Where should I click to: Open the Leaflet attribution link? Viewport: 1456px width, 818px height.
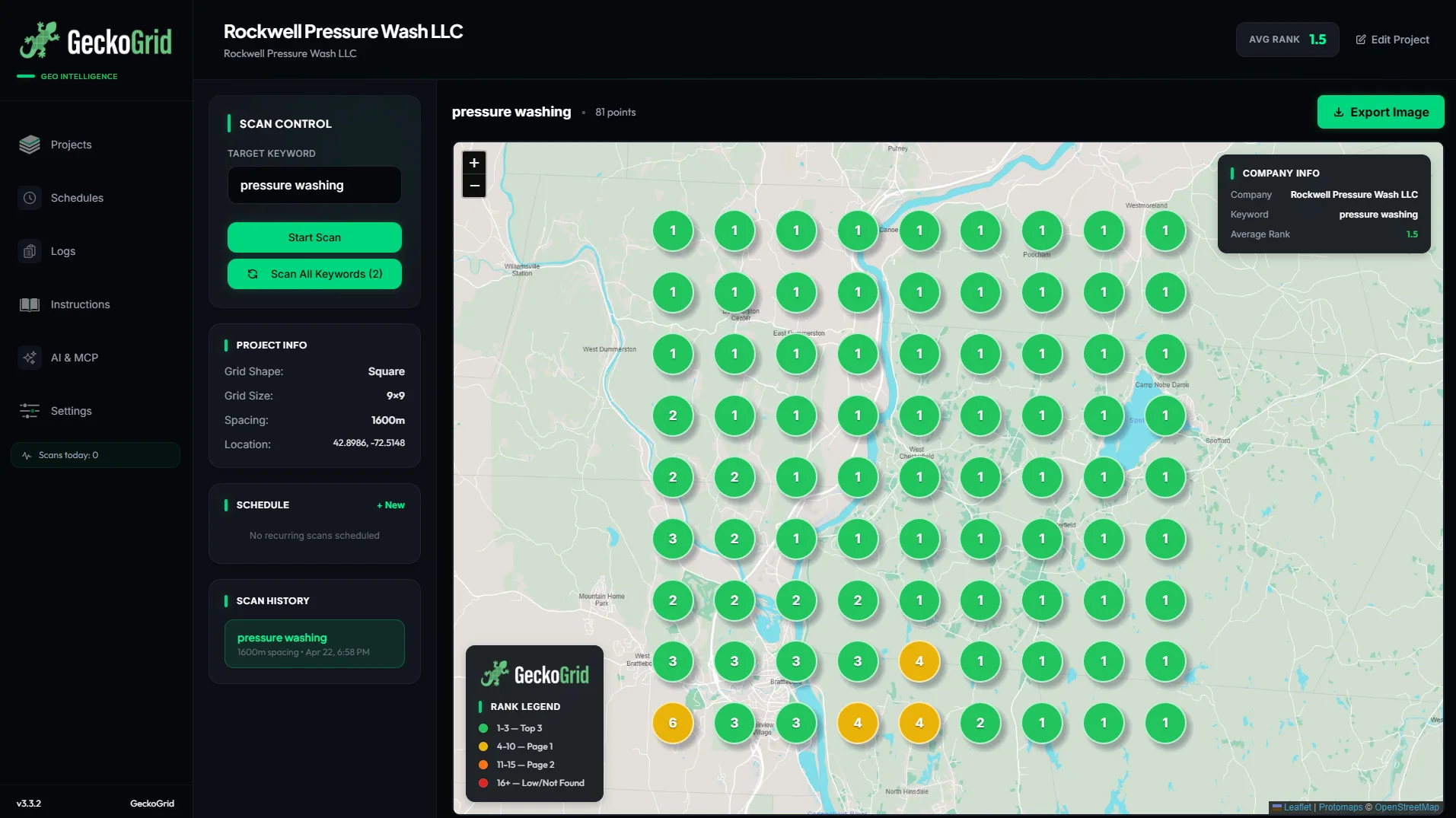click(x=1297, y=807)
